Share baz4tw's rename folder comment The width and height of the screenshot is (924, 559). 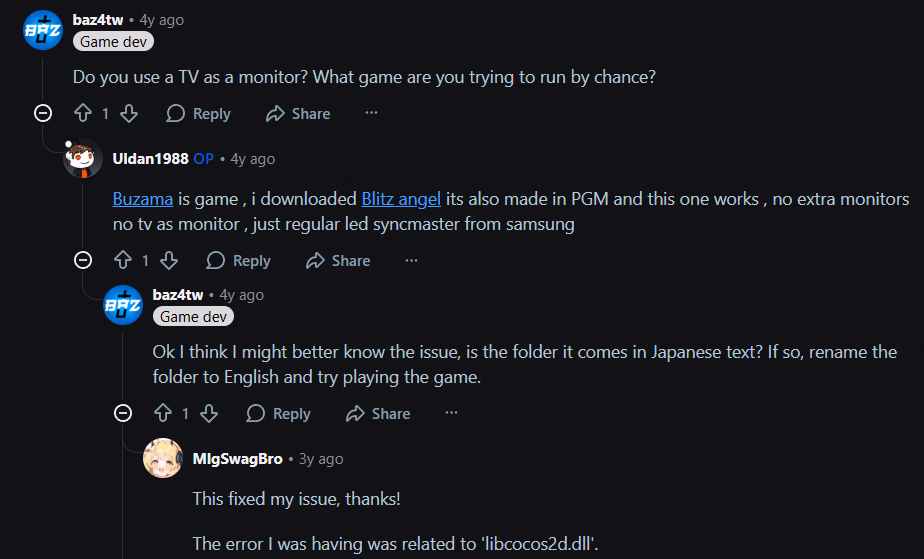(378, 414)
